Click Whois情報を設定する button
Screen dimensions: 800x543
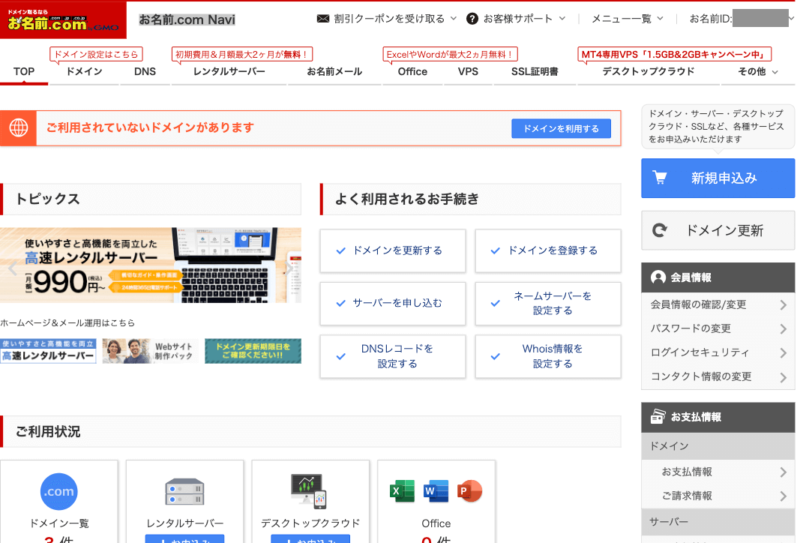[548, 356]
